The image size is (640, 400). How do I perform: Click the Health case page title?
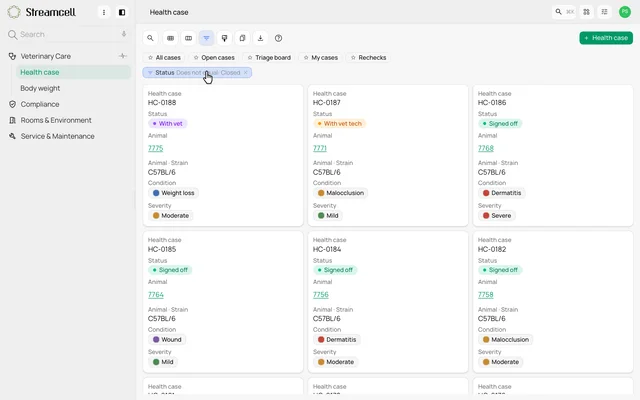click(x=169, y=12)
